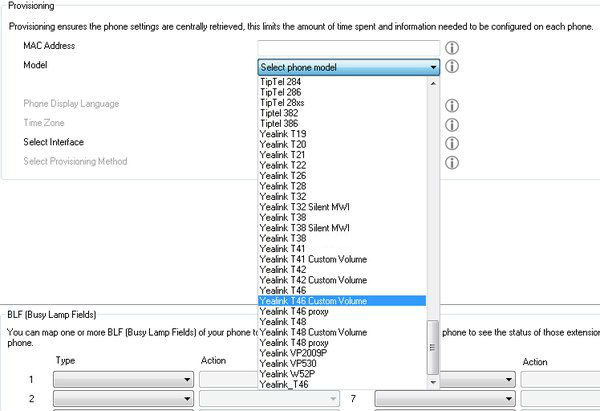Click the model list scroll up arrow
This screenshot has height=411, width=600.
coord(433,82)
